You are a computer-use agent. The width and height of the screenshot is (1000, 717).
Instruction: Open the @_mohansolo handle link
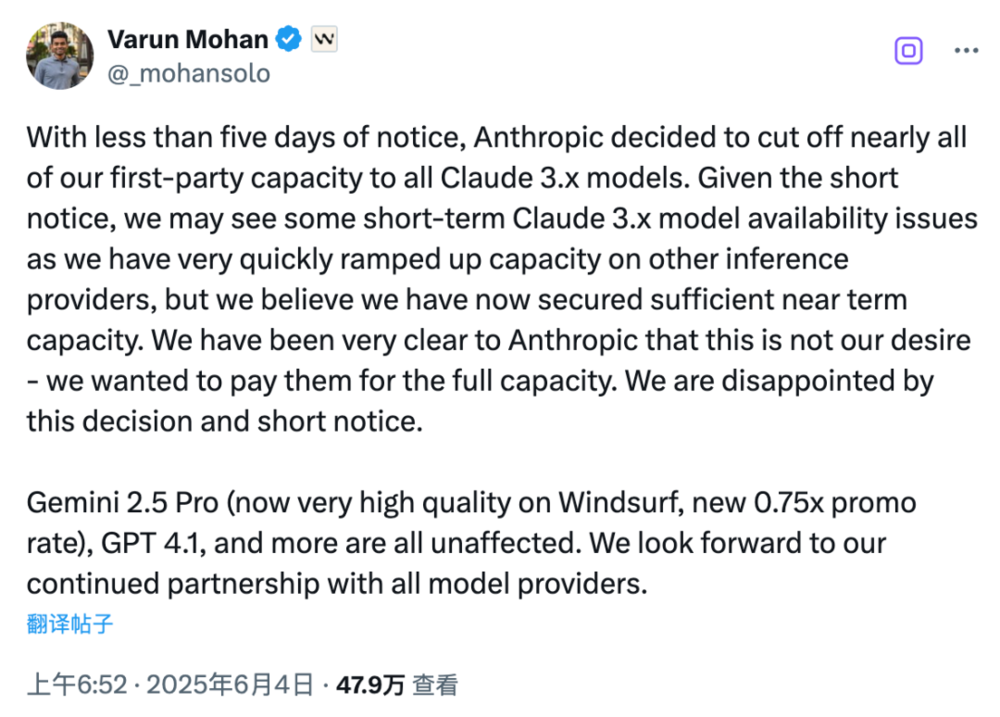tap(188, 74)
